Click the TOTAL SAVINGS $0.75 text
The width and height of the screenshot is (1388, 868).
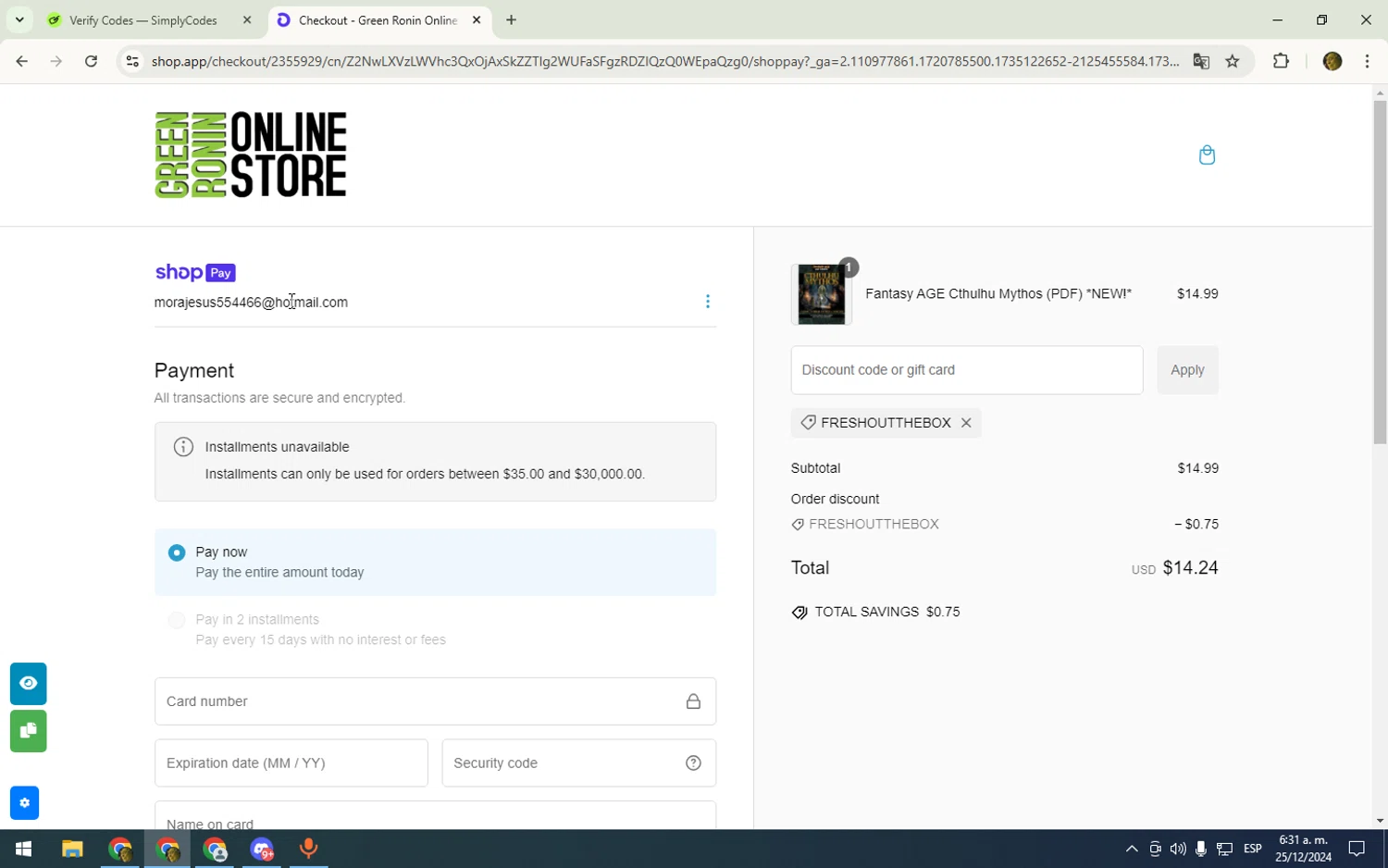point(886,613)
